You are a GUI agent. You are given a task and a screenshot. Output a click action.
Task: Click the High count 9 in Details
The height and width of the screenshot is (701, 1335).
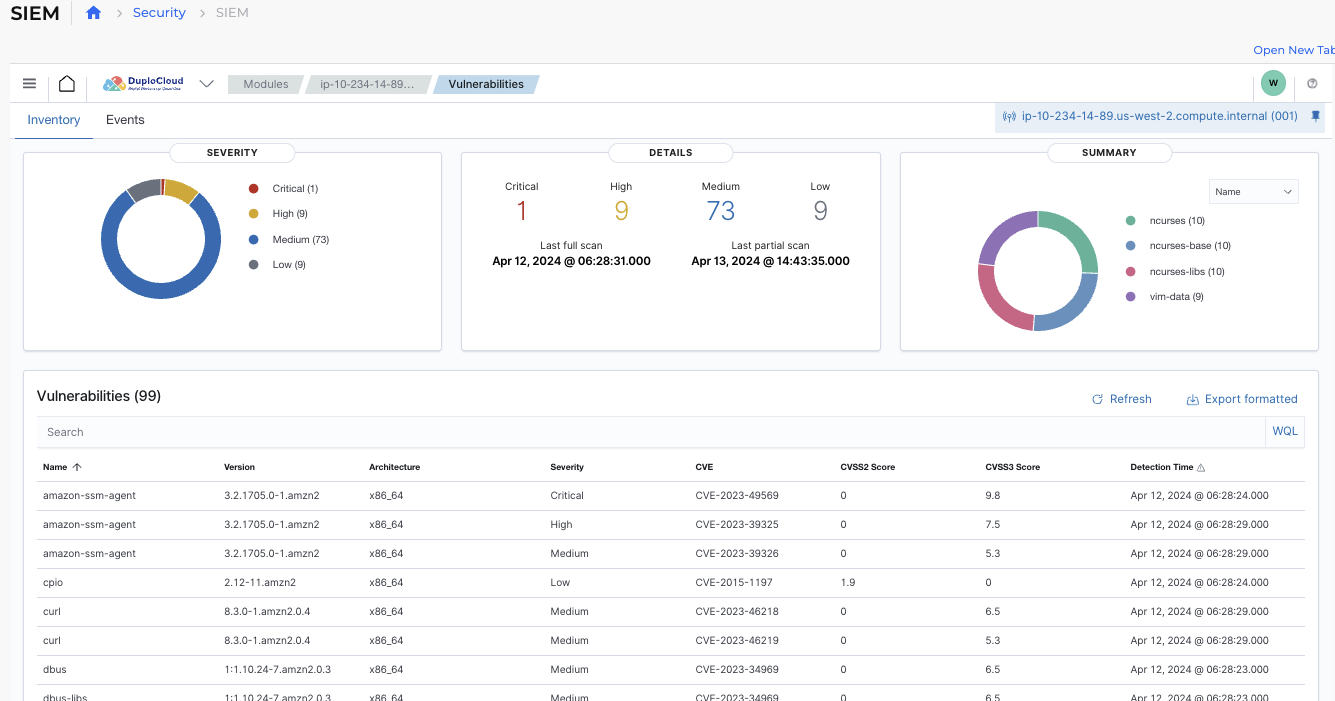[621, 211]
